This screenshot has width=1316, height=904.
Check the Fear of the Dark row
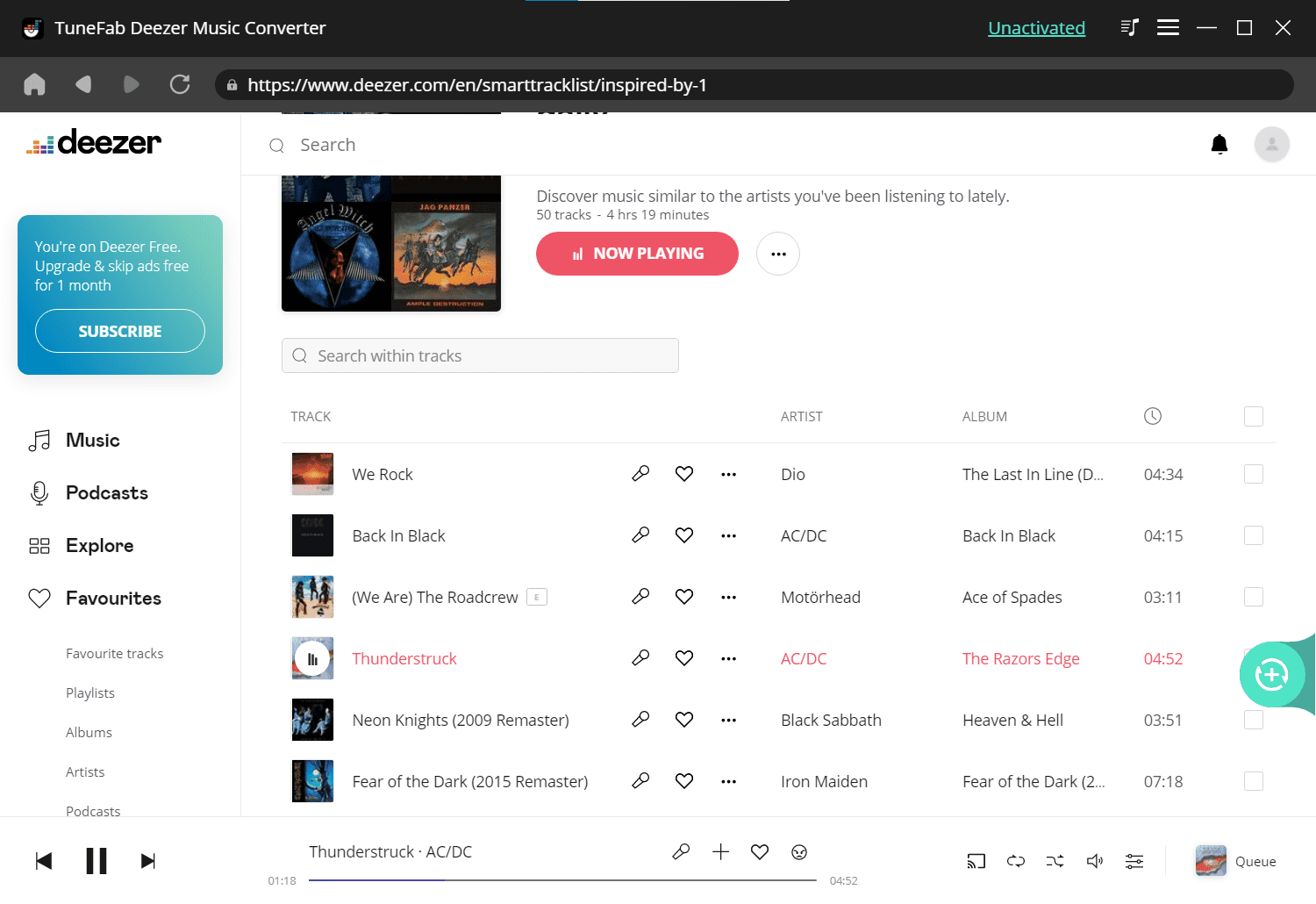[1254, 781]
